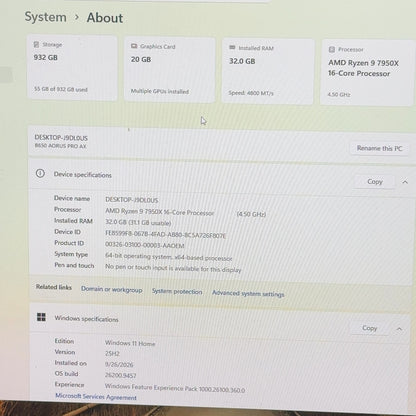Click the 55 GB of 932 GB used text
This screenshot has height=416, width=416.
(61, 89)
